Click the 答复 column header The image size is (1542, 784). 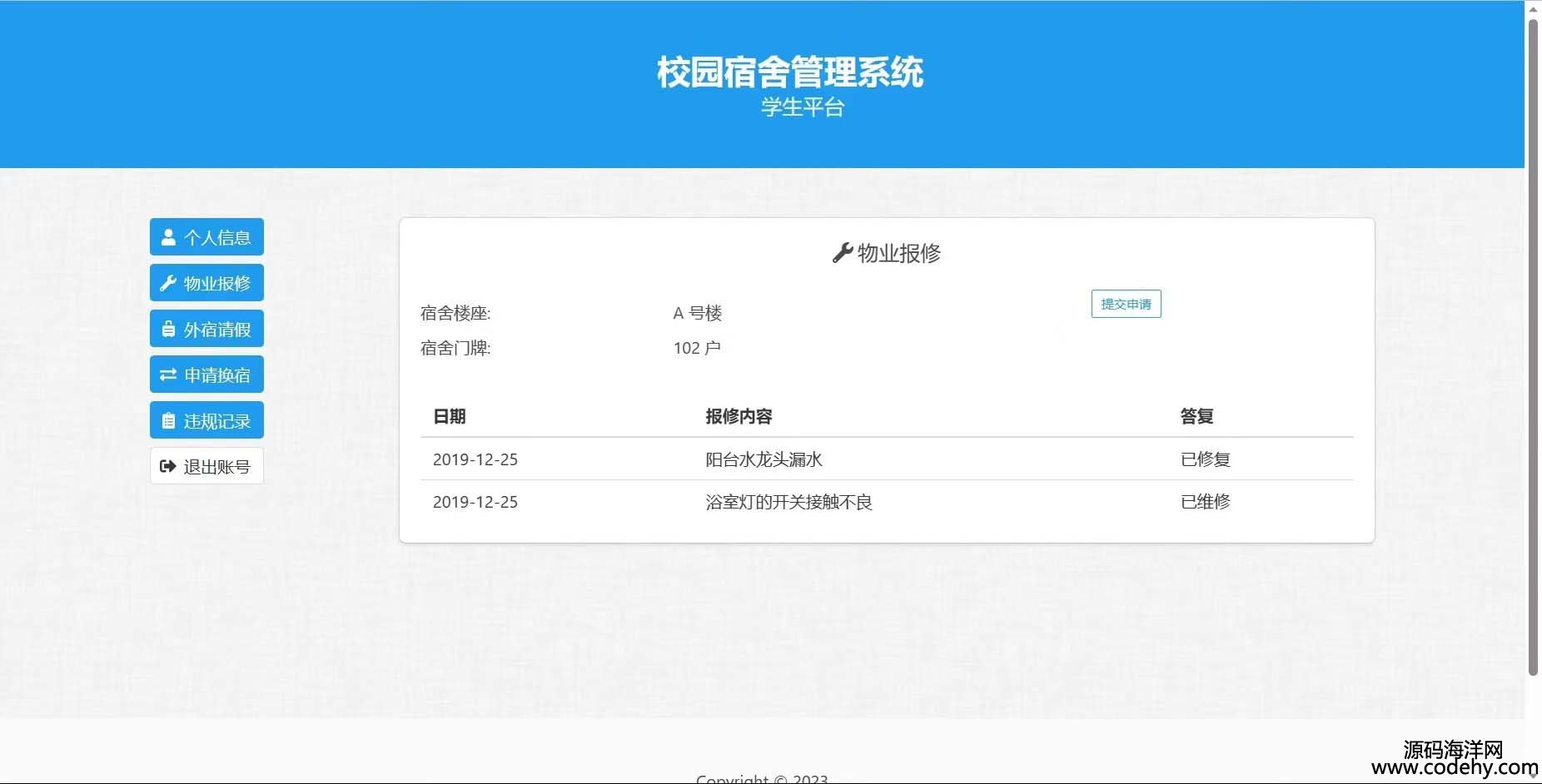click(x=1196, y=416)
